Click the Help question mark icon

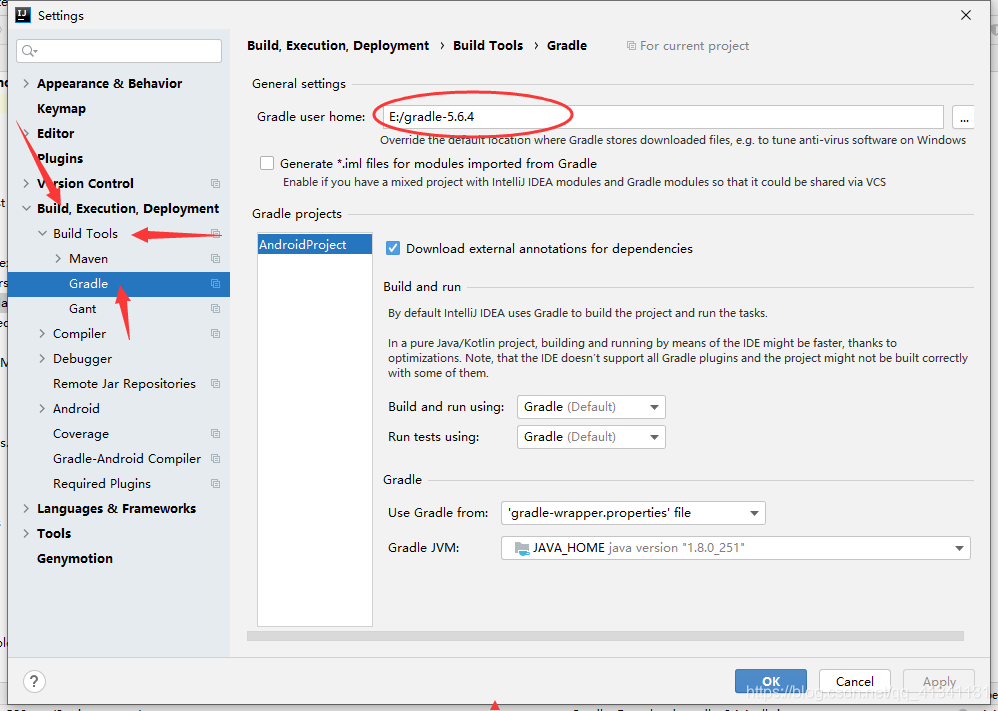33,681
